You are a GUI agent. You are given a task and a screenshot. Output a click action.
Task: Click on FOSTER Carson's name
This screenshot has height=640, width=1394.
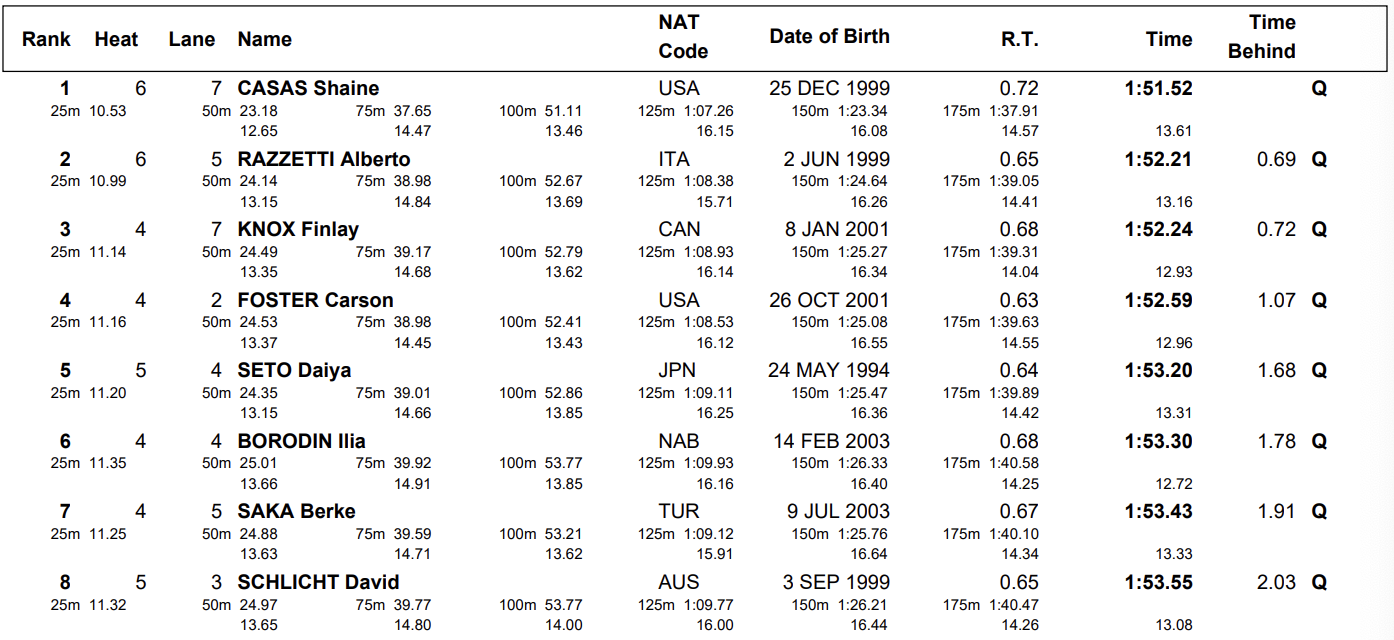(315, 301)
